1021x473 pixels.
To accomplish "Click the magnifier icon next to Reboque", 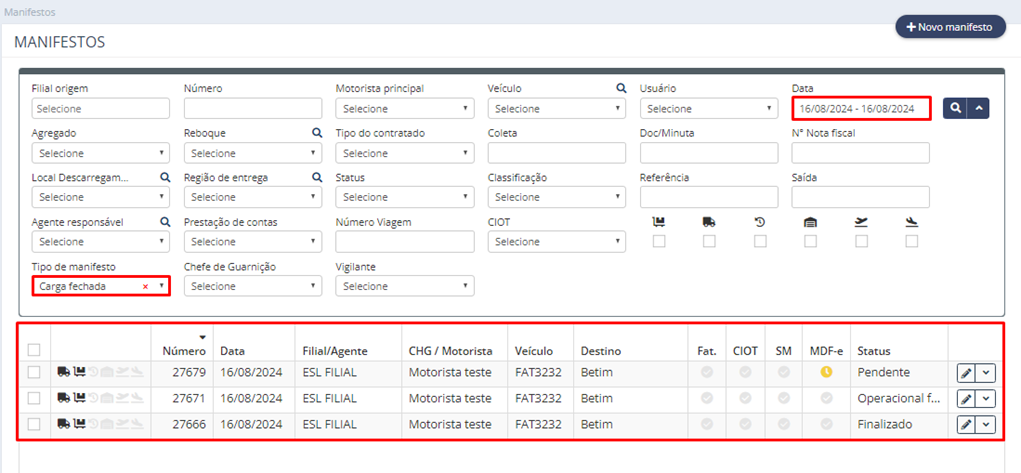I will [317, 133].
